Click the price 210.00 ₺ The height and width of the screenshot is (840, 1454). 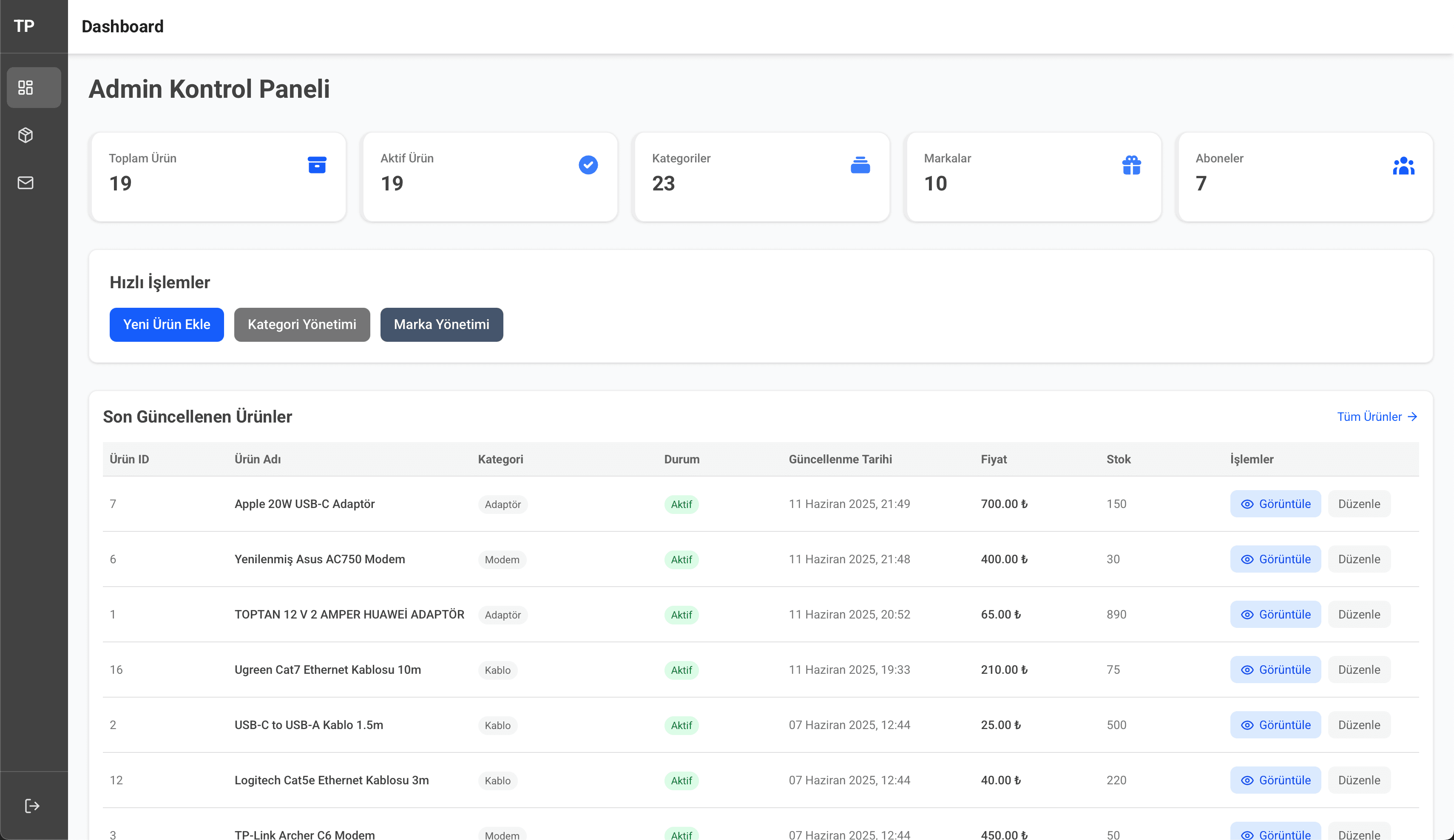pos(1004,670)
